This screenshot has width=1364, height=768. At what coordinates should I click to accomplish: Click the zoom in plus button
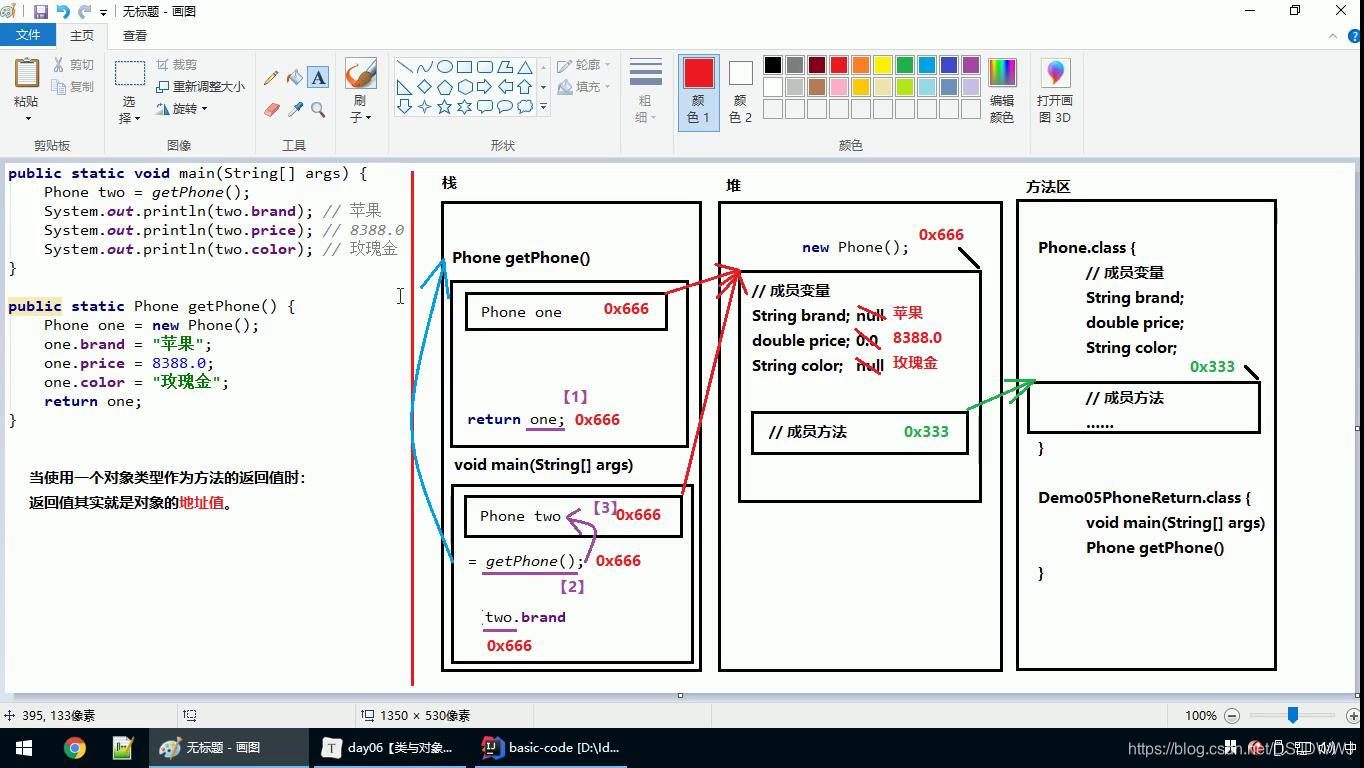(1352, 715)
